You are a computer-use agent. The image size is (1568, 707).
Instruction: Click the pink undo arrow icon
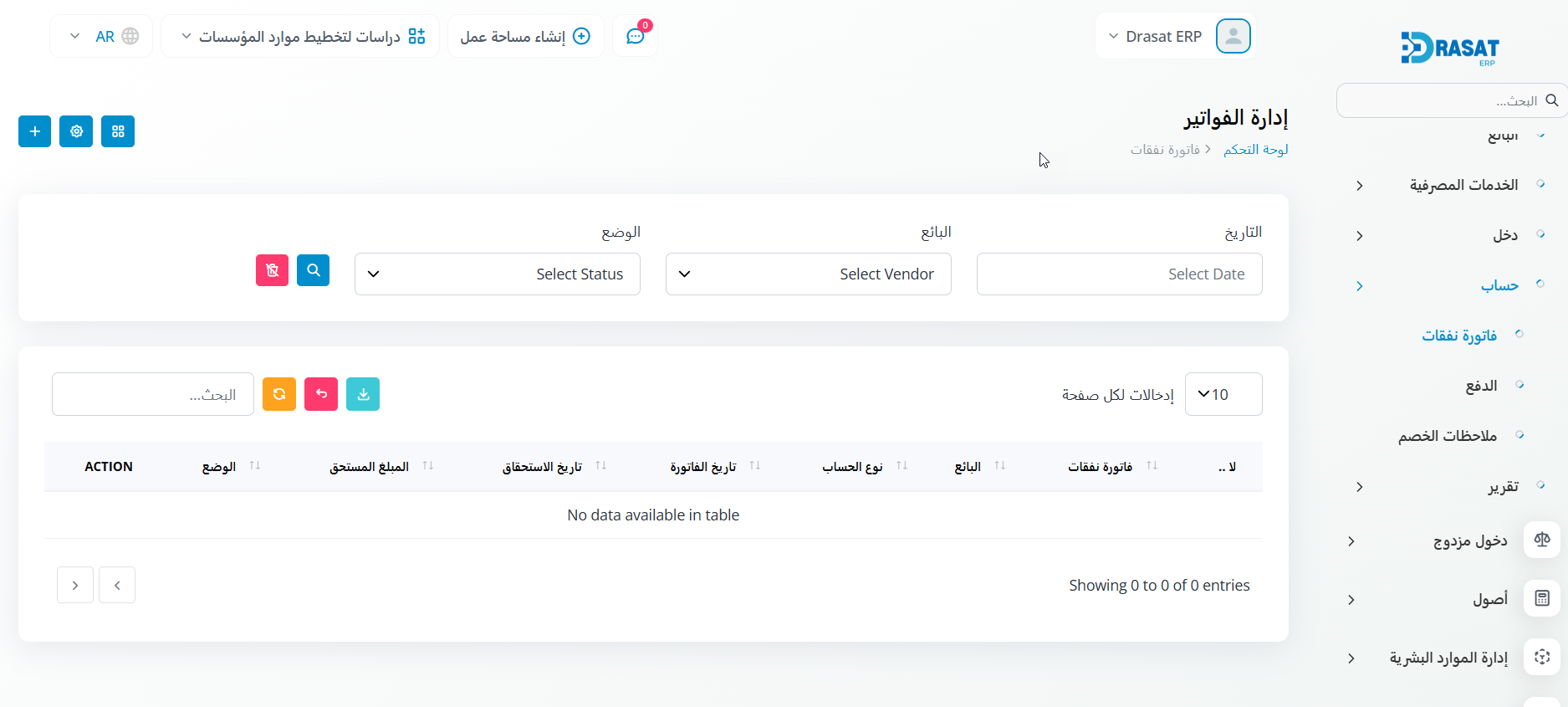[x=321, y=394]
